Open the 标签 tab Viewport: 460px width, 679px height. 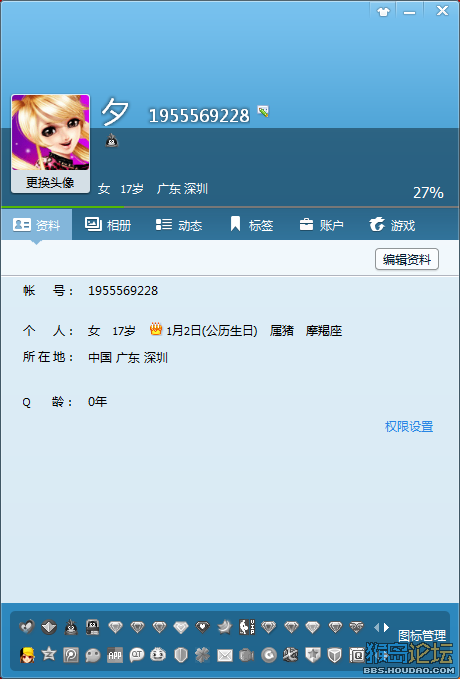click(251, 225)
